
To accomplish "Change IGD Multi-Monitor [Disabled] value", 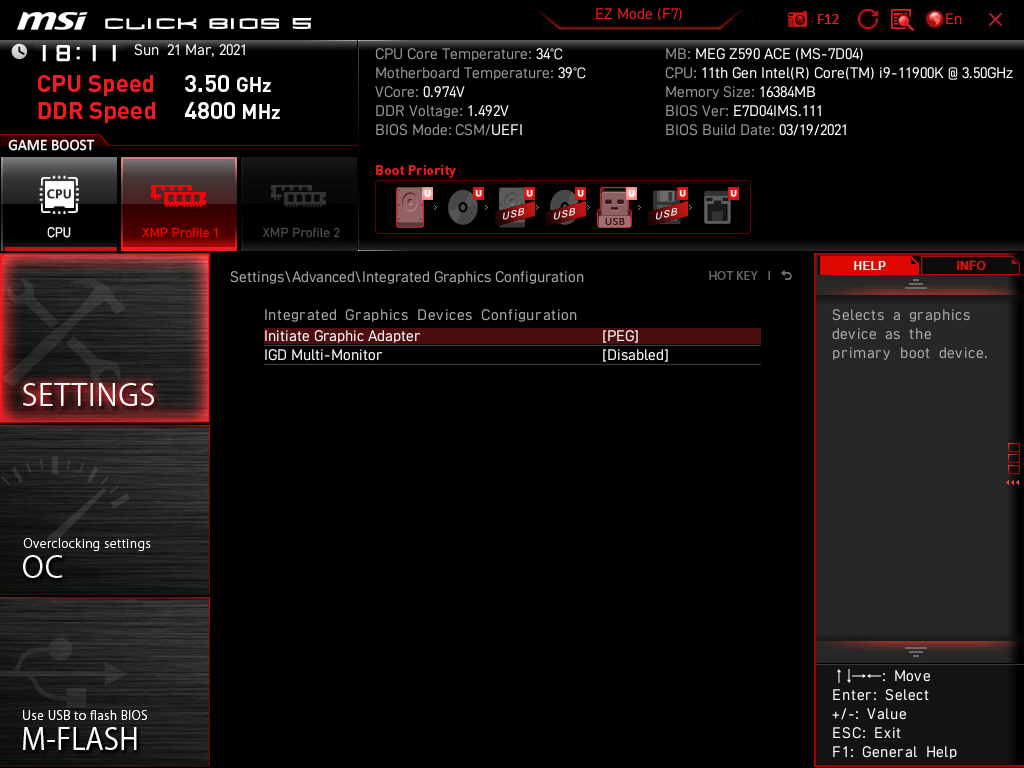I will point(635,355).
